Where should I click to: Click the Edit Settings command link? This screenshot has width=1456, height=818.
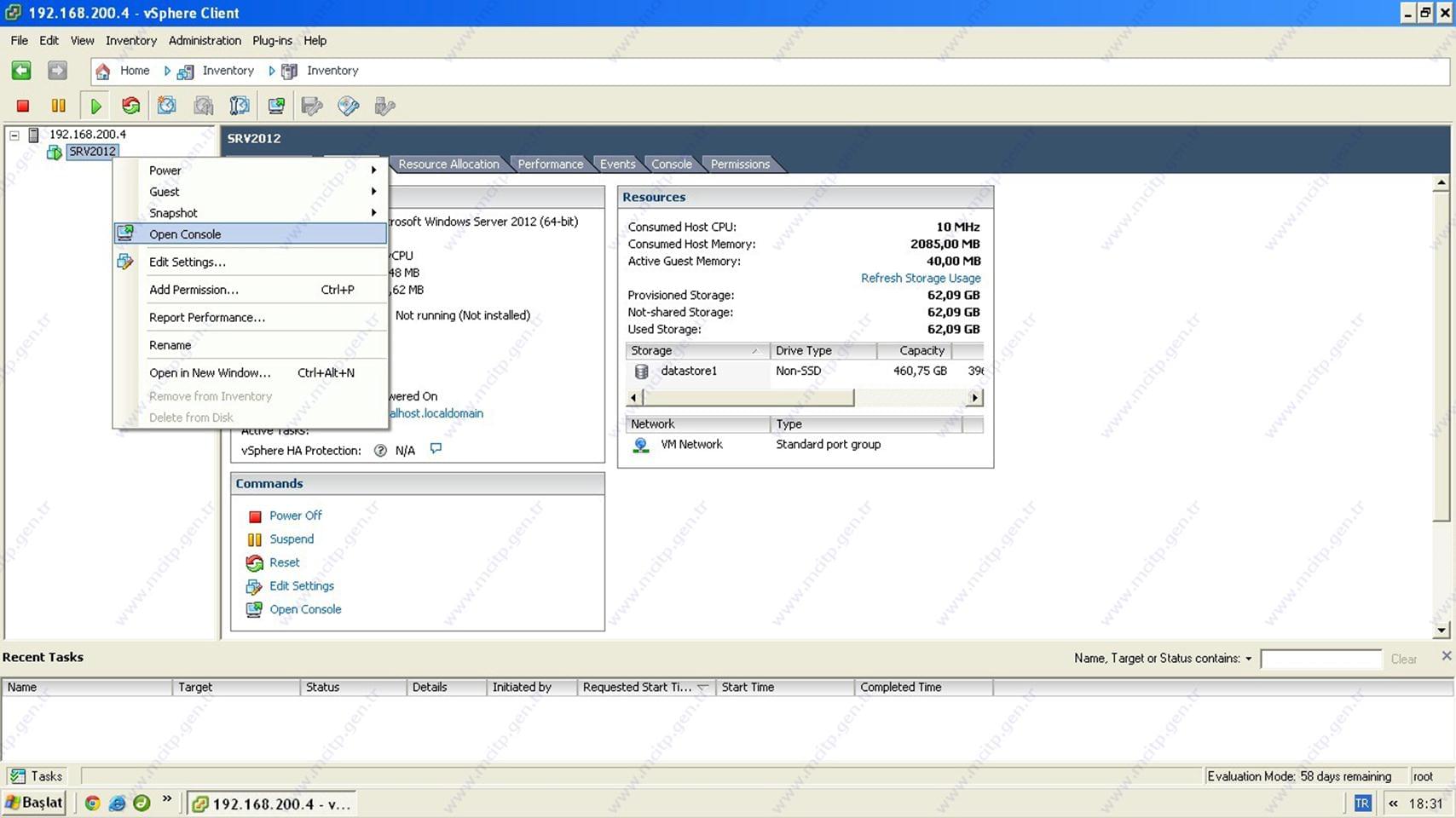(x=302, y=586)
